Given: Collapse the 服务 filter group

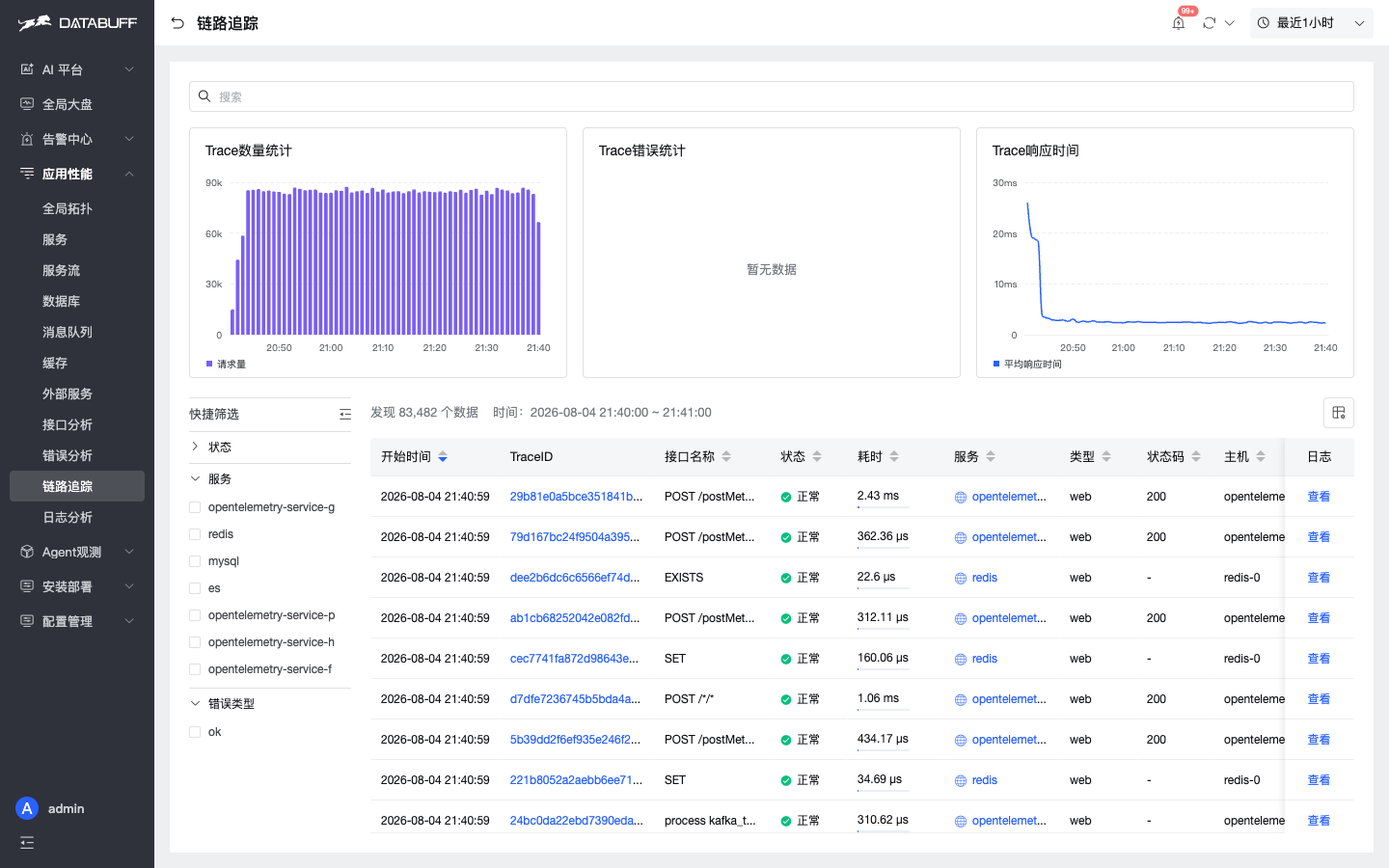Looking at the screenshot, I should (195, 478).
